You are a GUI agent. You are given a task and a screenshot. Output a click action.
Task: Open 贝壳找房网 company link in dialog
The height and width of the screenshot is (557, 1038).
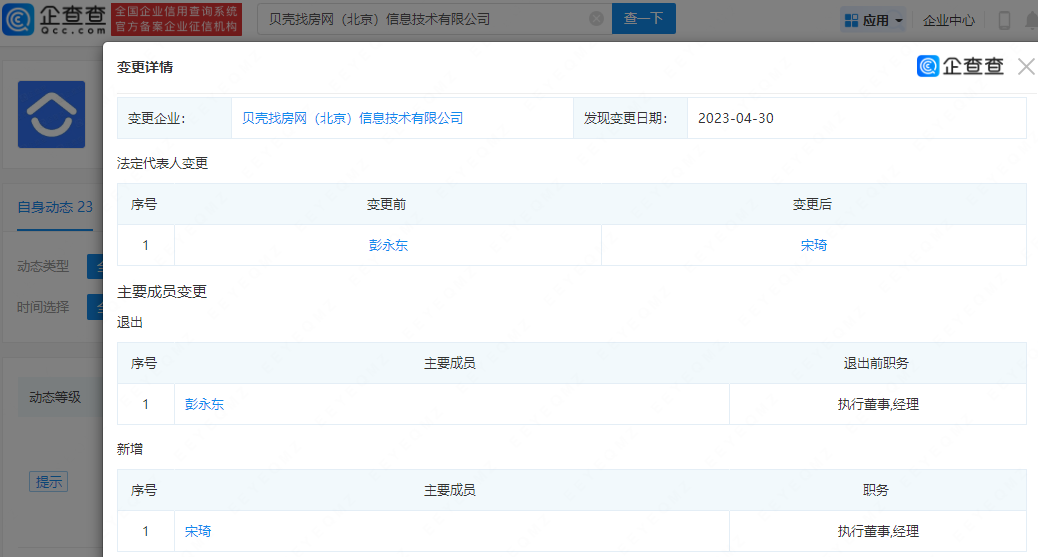[353, 118]
